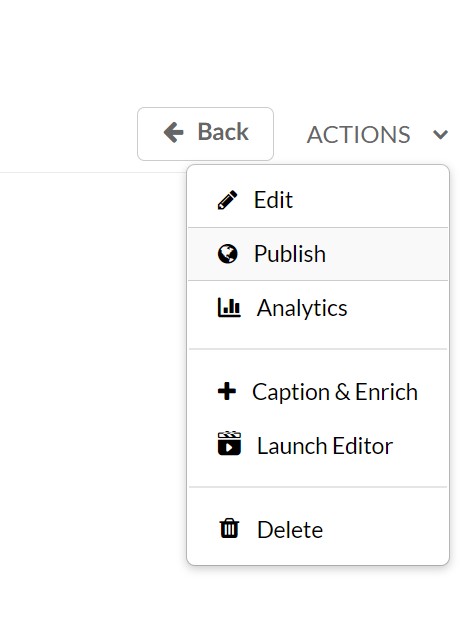Collapse the ACTIONS menu via chevron arrow
This screenshot has height=621, width=460.
(440, 135)
